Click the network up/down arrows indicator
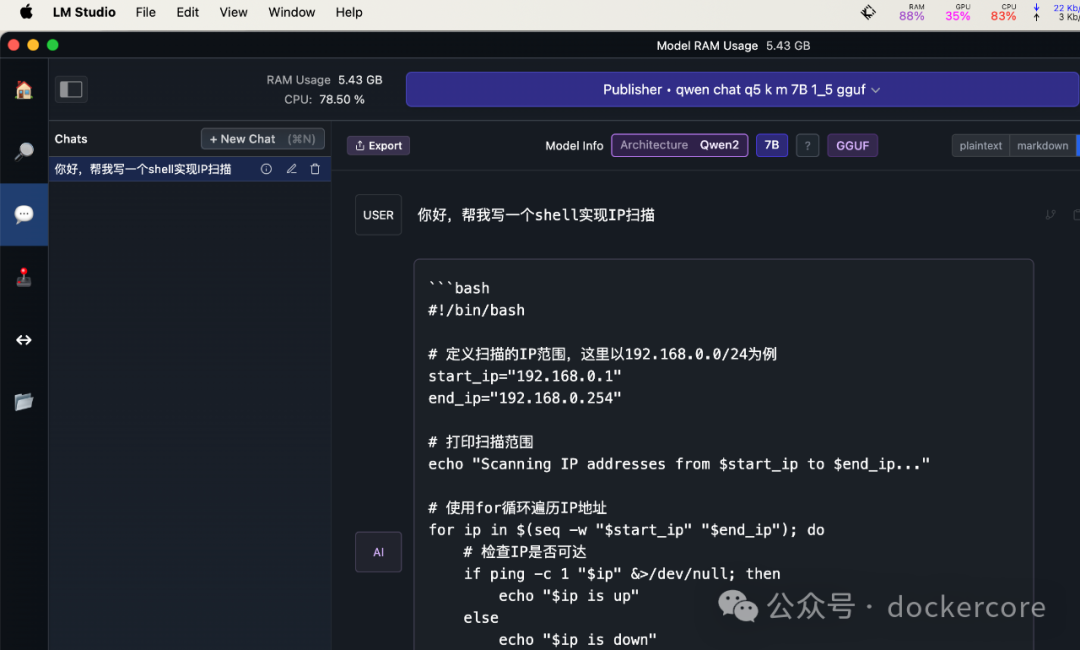The image size is (1080, 650). click(x=1036, y=12)
